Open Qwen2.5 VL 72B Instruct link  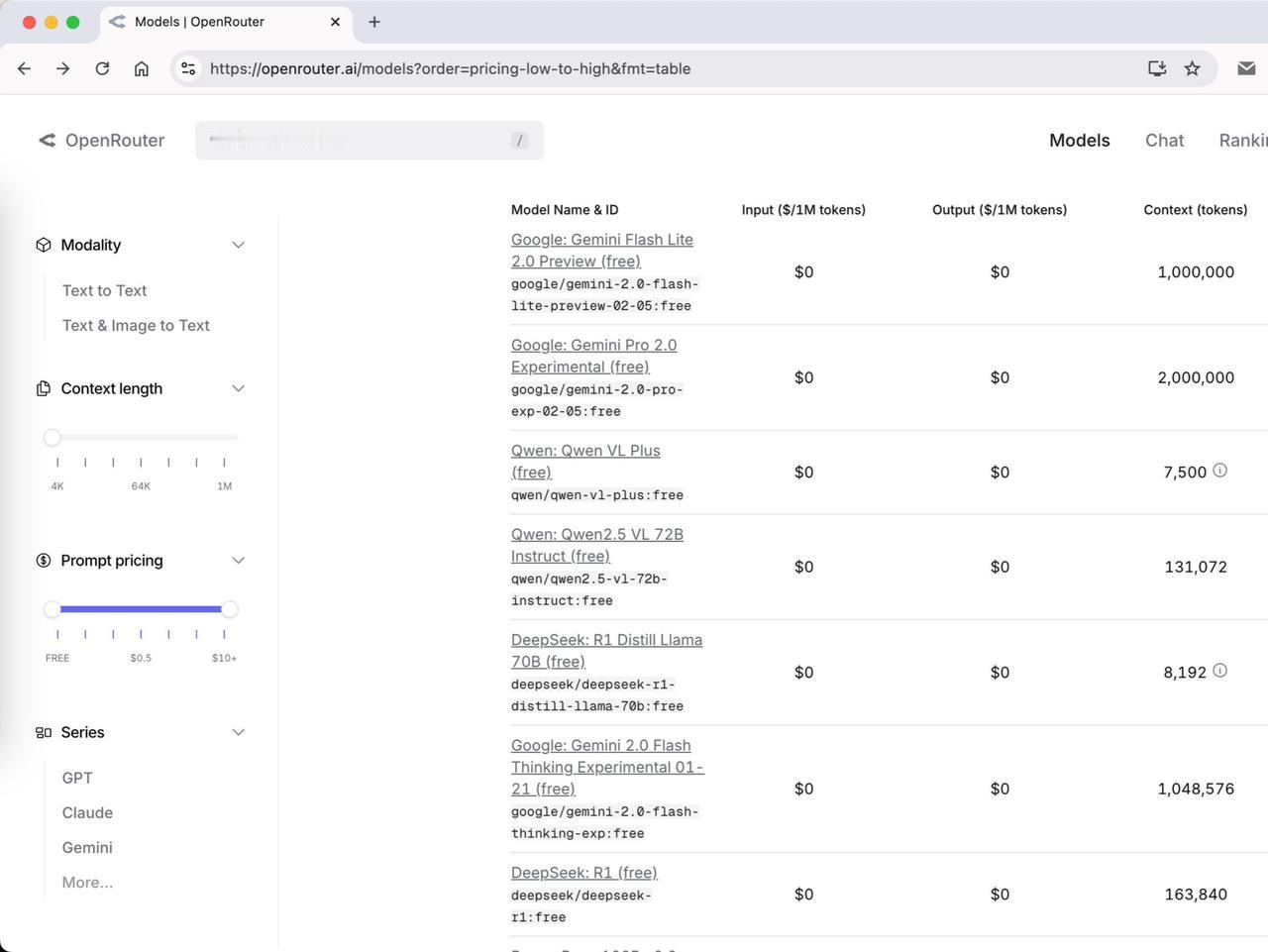click(x=597, y=545)
